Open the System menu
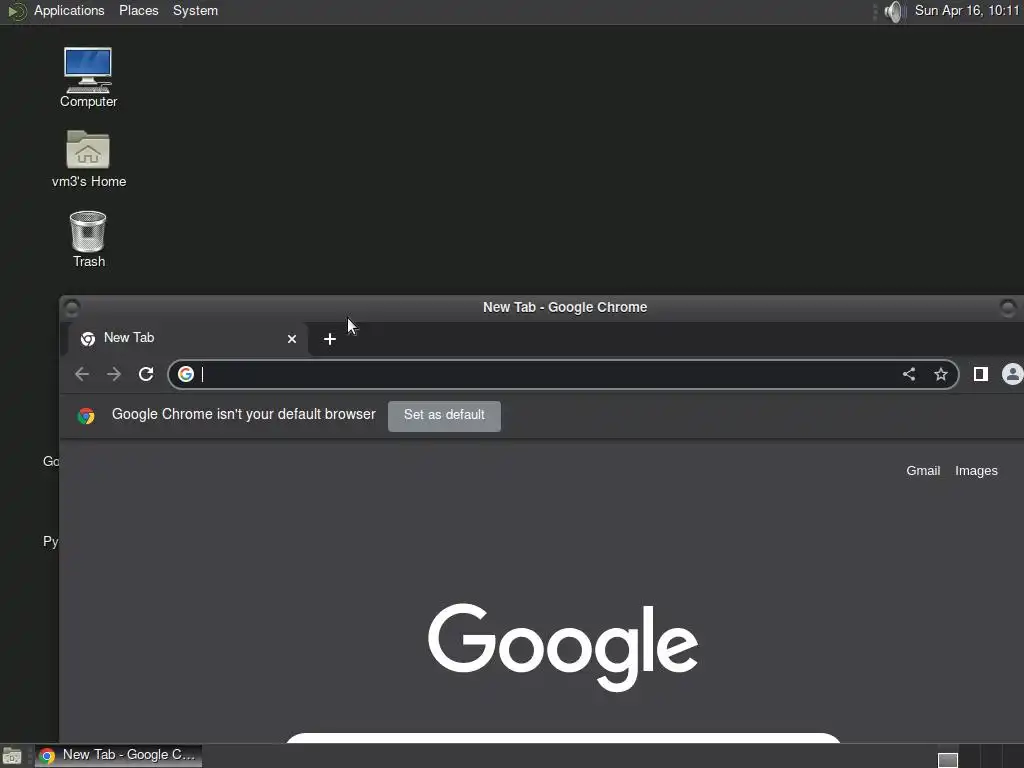Screen dimensions: 1024x768 195,11
